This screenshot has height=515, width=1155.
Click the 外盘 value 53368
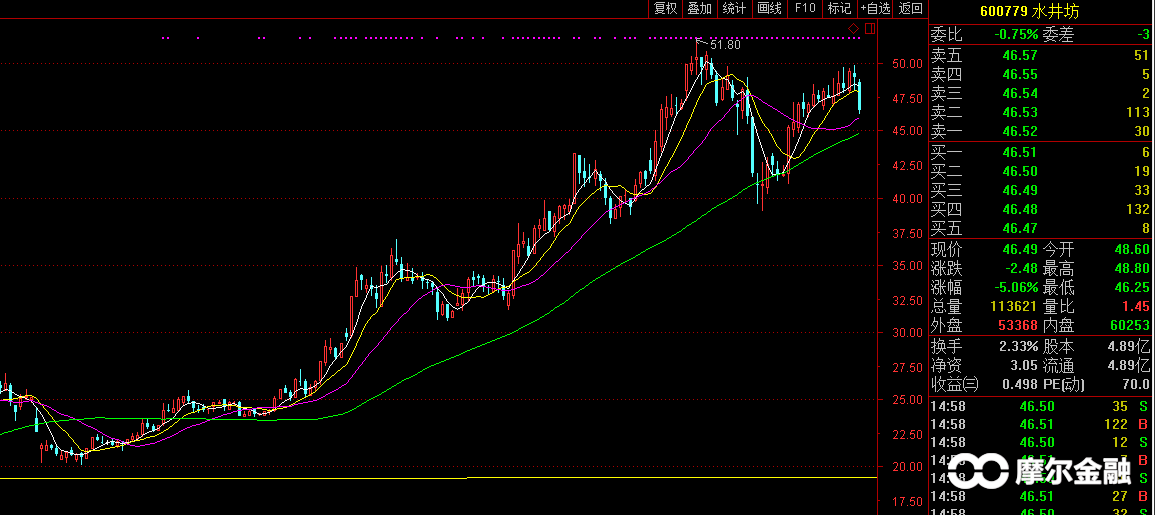click(1018, 326)
